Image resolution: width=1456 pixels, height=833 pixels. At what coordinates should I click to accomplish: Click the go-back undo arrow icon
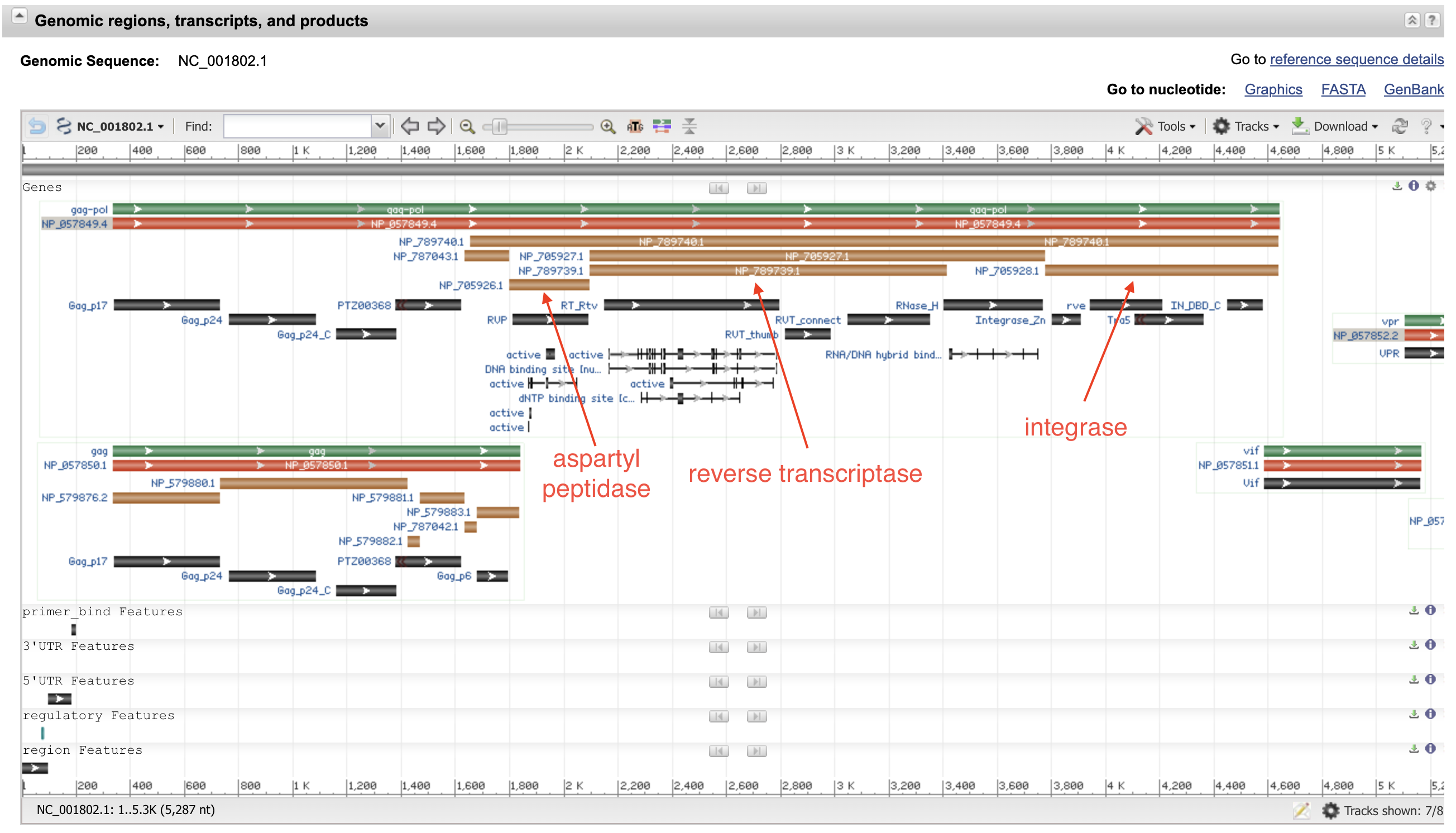point(38,126)
